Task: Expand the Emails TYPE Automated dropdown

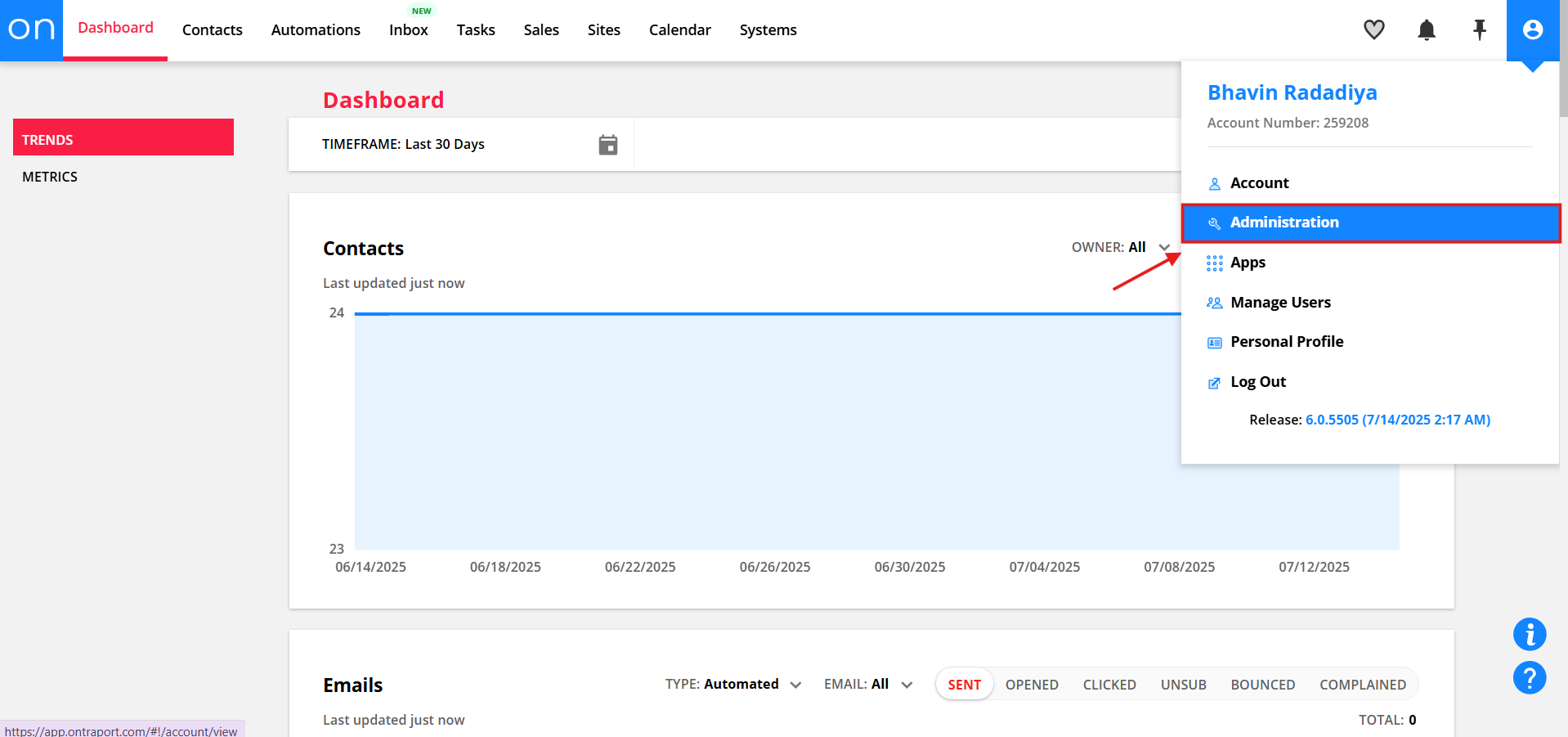Action: tap(733, 684)
